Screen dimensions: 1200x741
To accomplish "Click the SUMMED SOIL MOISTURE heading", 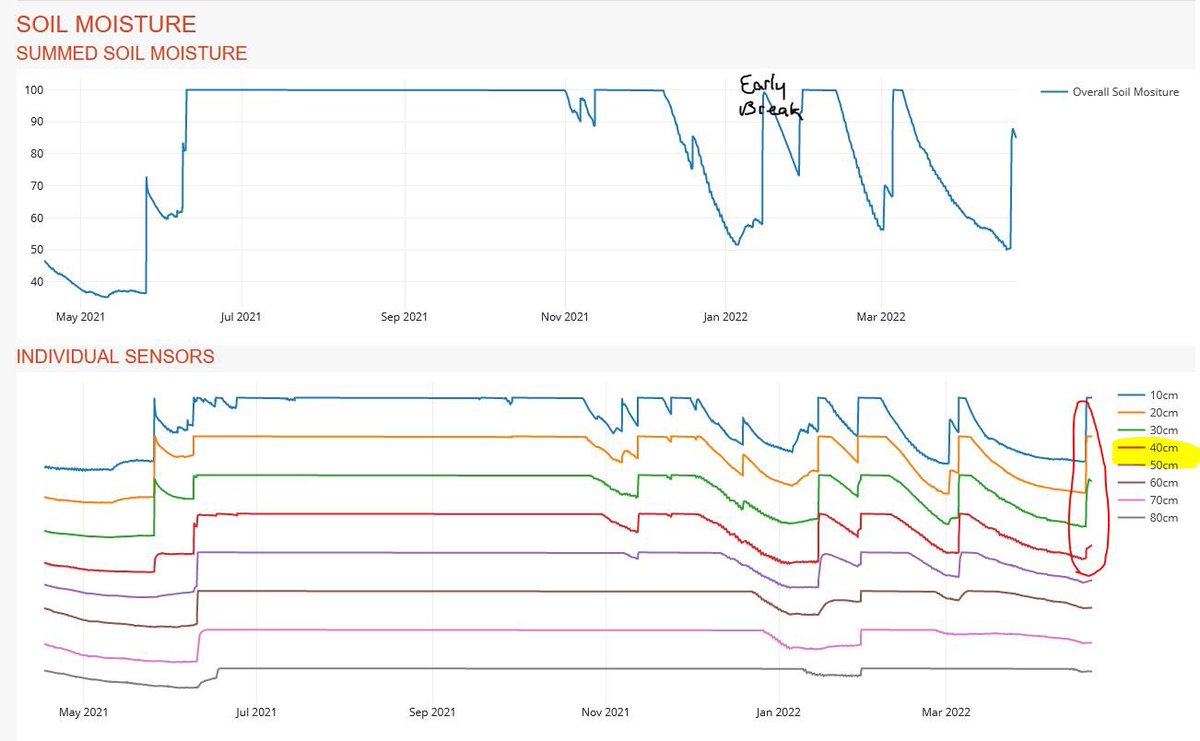I will coord(132,53).
